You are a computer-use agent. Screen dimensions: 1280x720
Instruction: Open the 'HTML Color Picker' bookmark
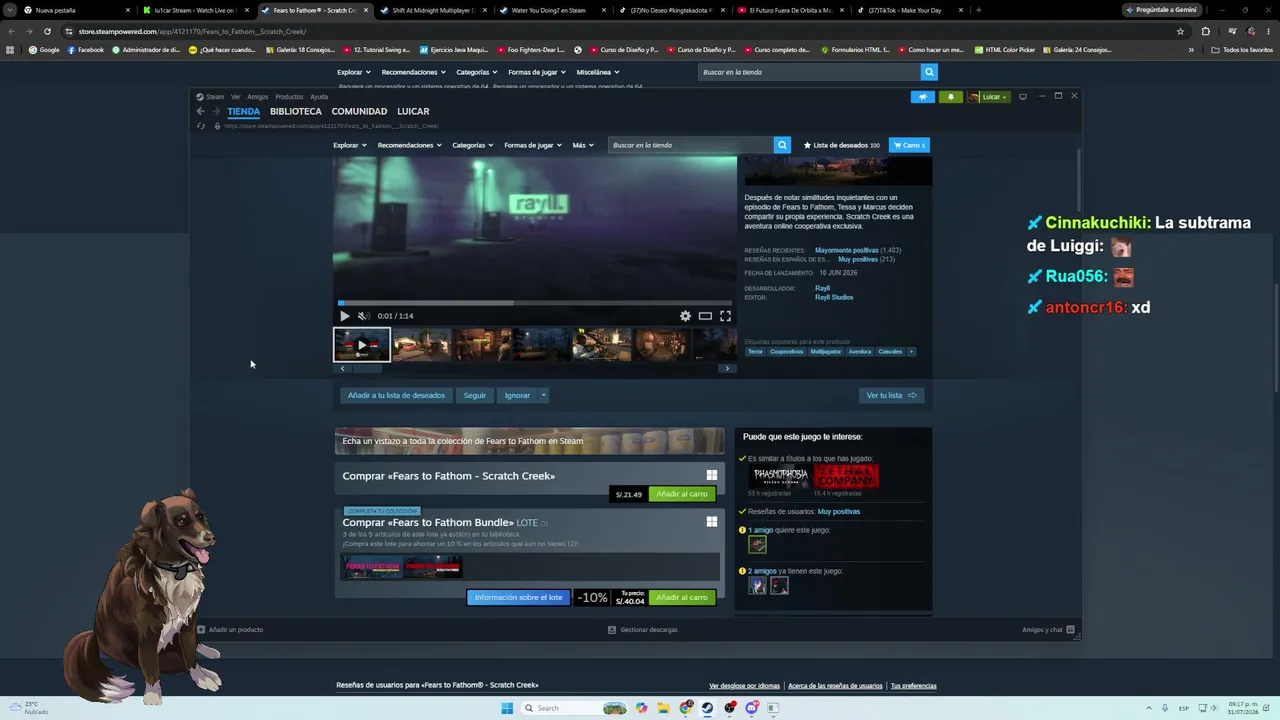[1004, 50]
